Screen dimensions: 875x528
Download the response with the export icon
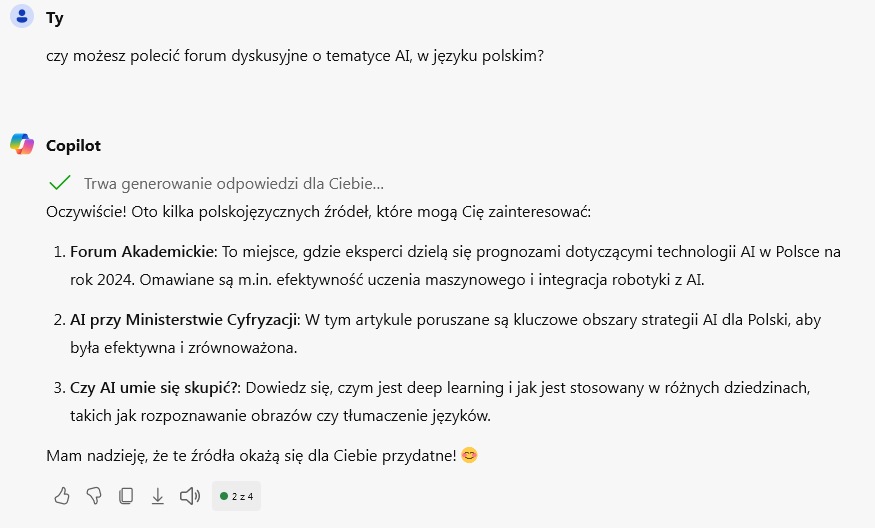[x=157, y=496]
